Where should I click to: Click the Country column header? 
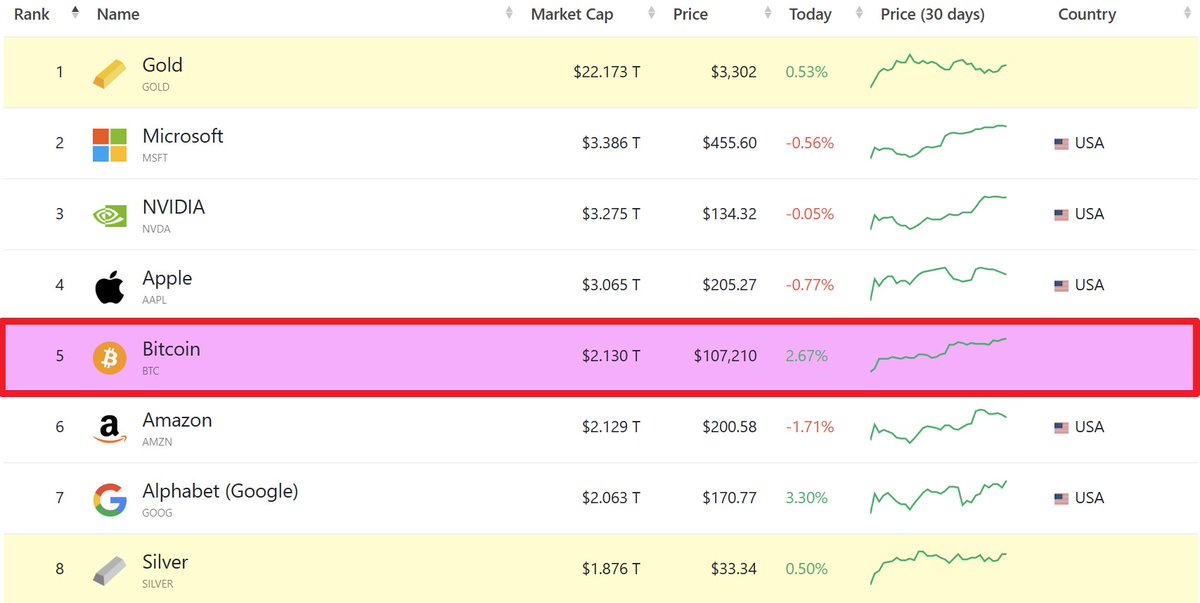1087,14
